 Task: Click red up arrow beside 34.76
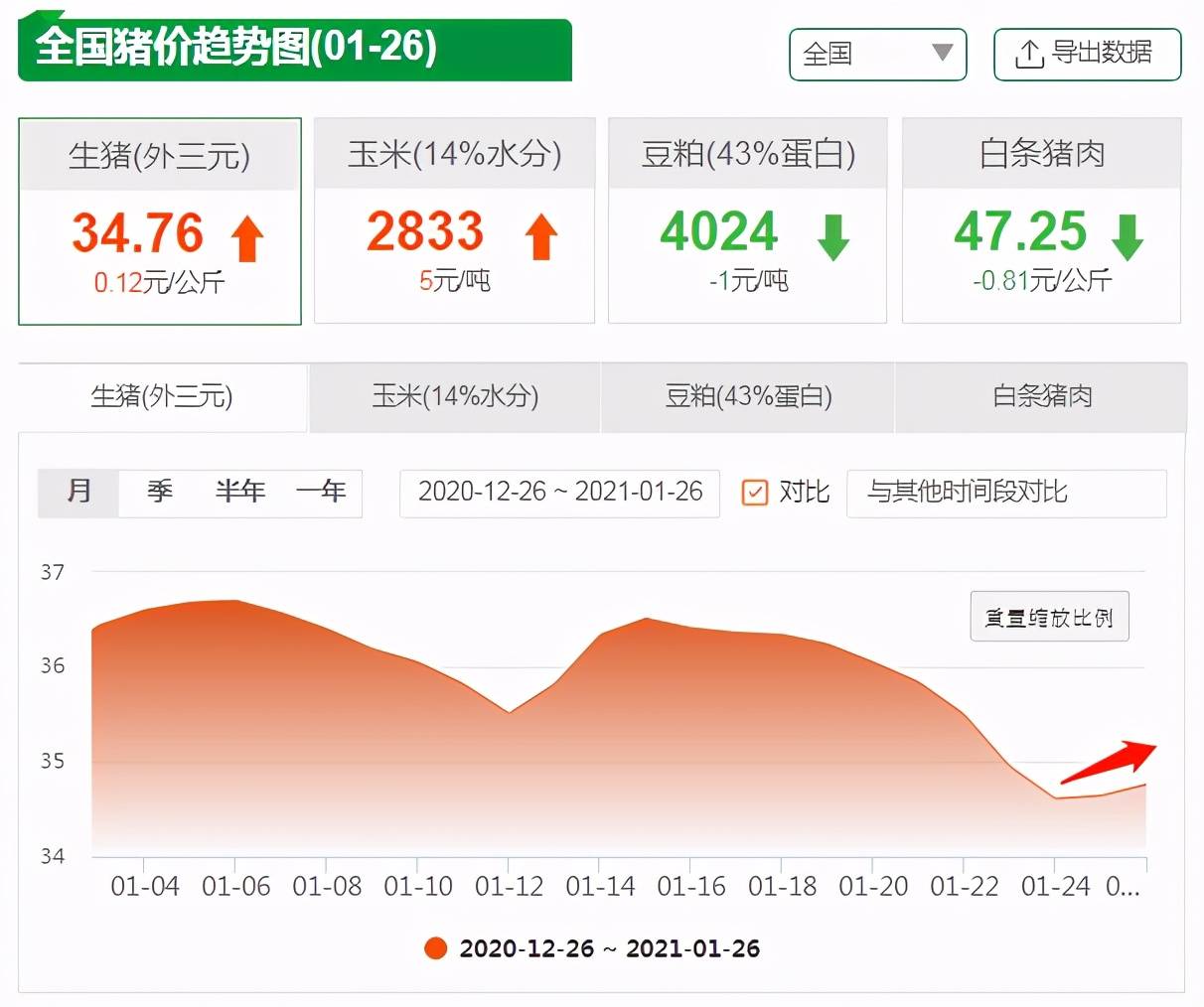coord(247,238)
